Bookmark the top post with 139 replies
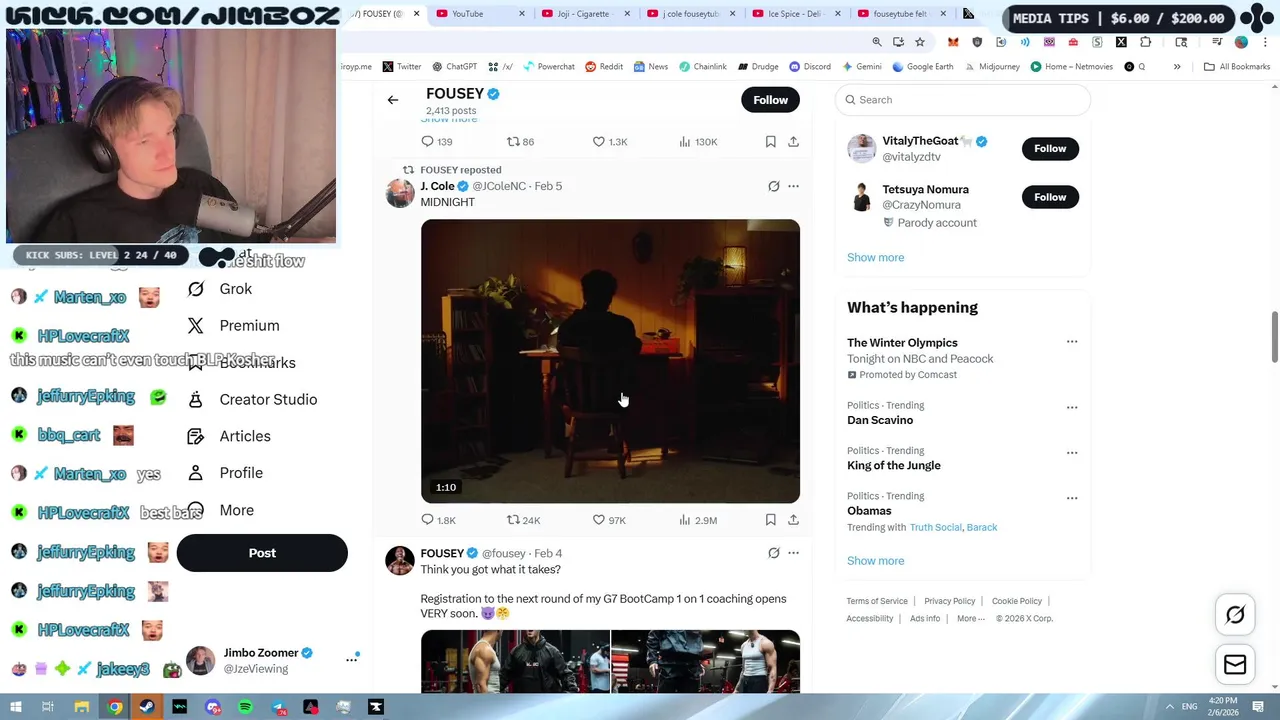Screen dimensions: 1280x720 click(770, 142)
